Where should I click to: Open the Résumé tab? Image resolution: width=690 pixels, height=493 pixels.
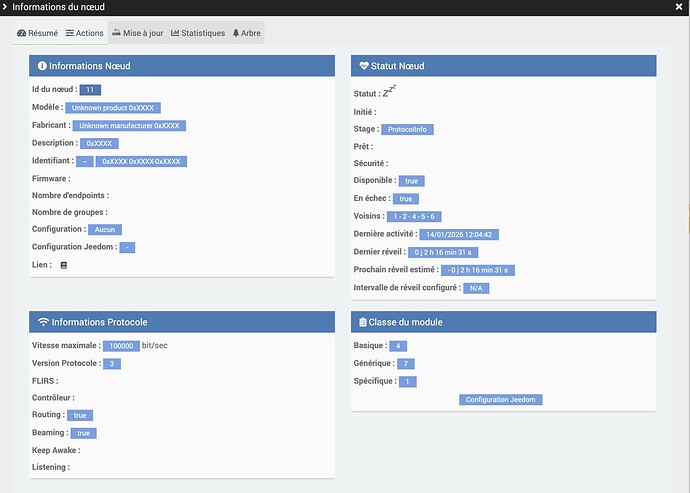(x=37, y=33)
